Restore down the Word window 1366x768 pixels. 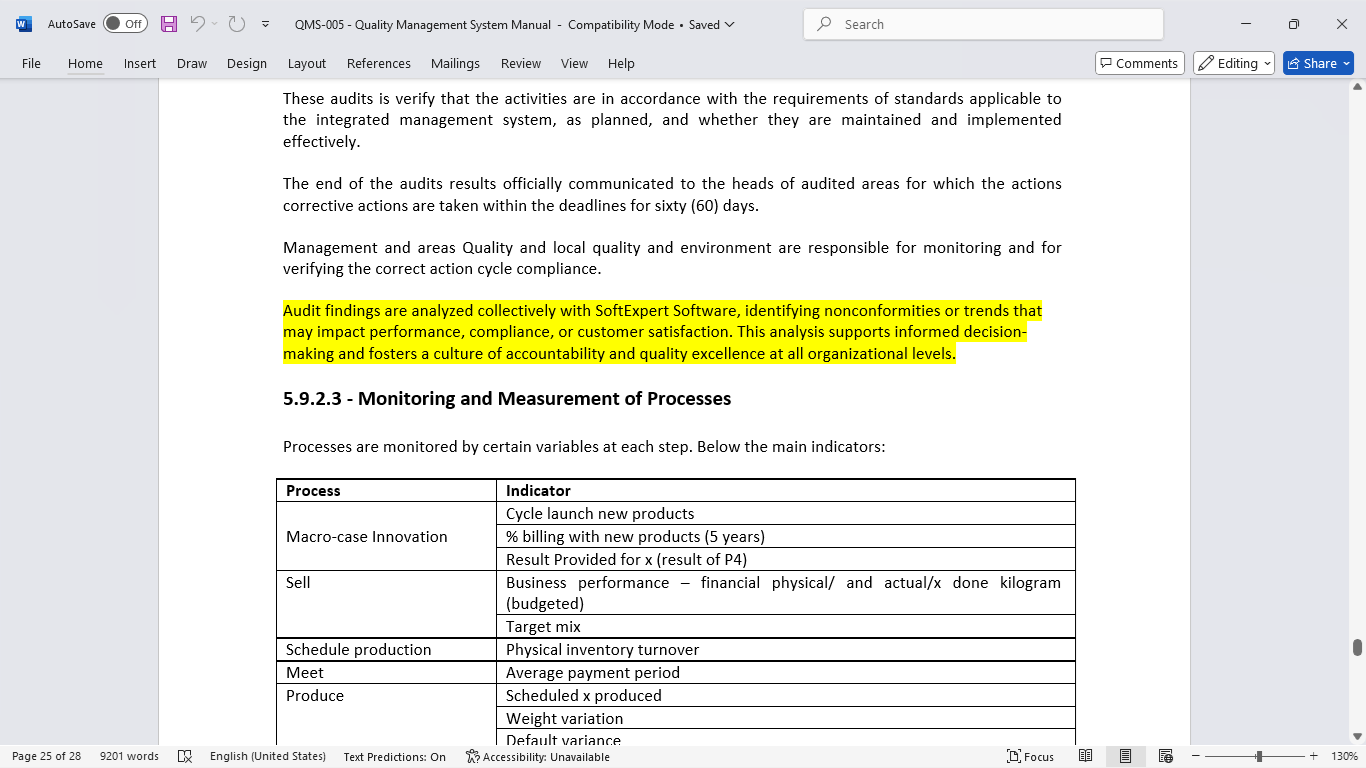1293,24
